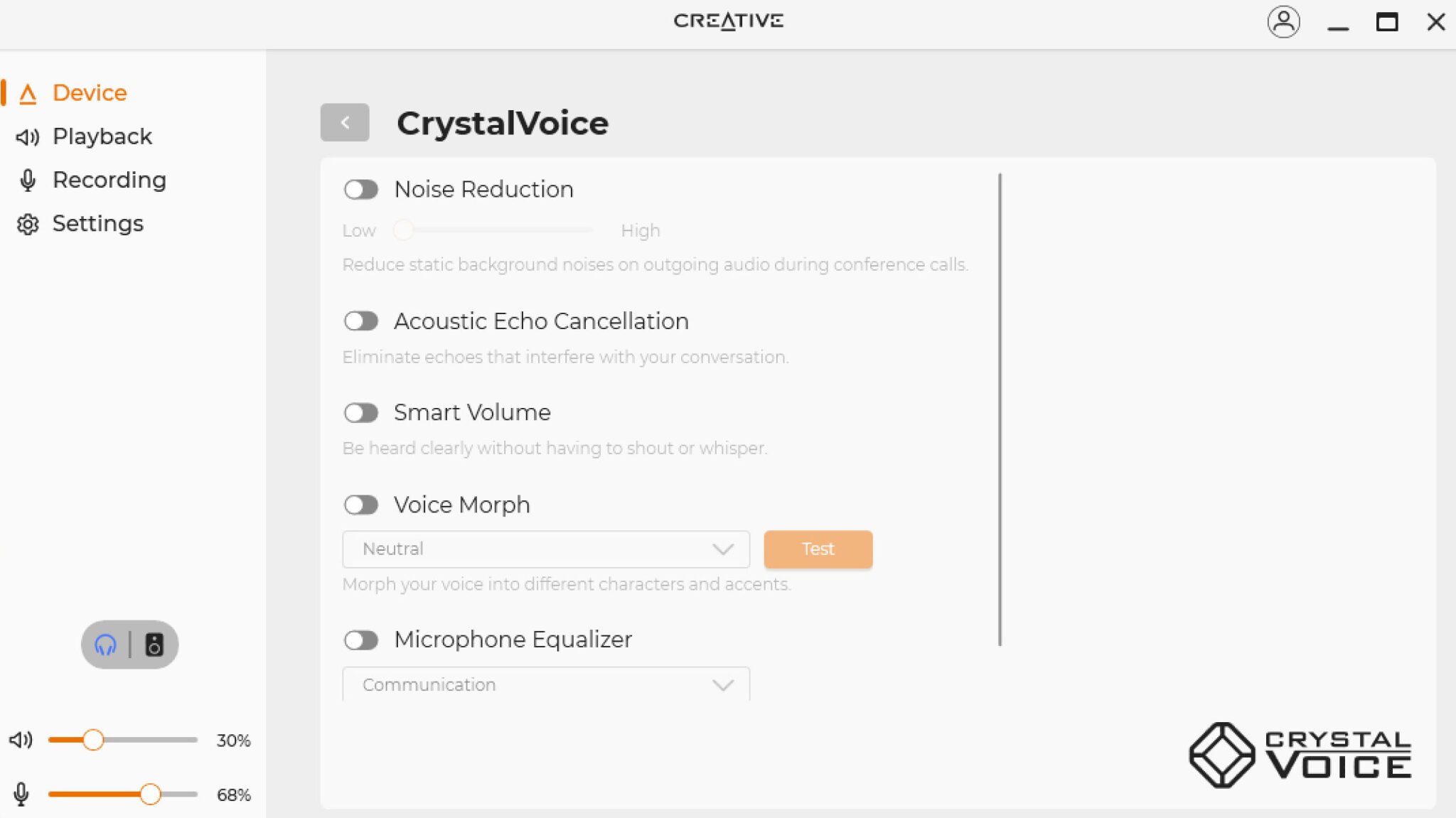The height and width of the screenshot is (818, 1456).
Task: Enable the Smart Volume switch
Action: click(361, 413)
